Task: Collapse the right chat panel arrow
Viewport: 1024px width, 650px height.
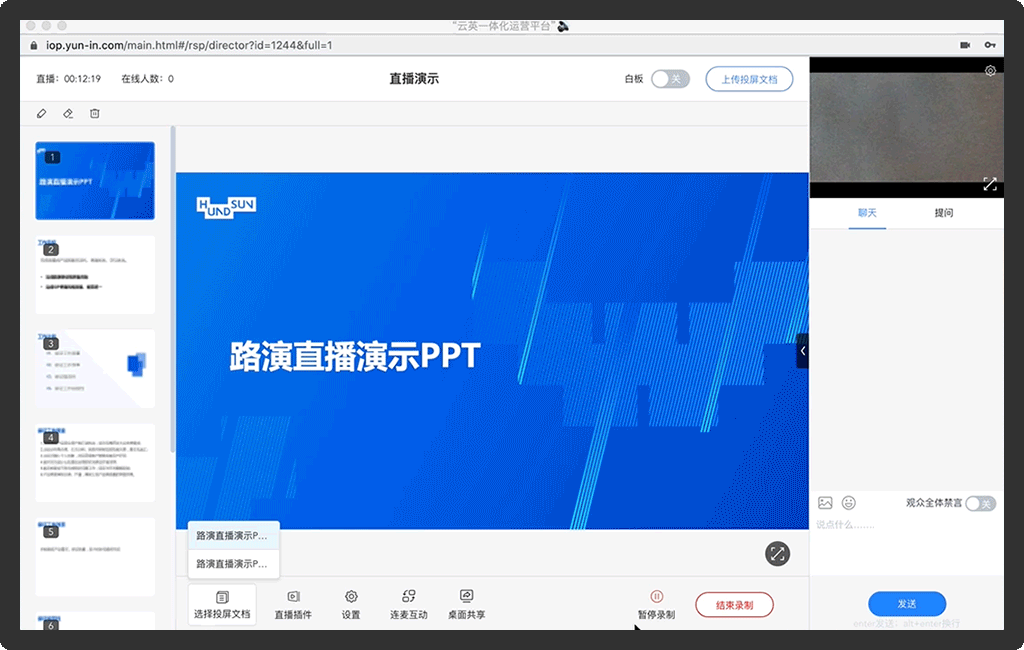Action: (x=802, y=351)
